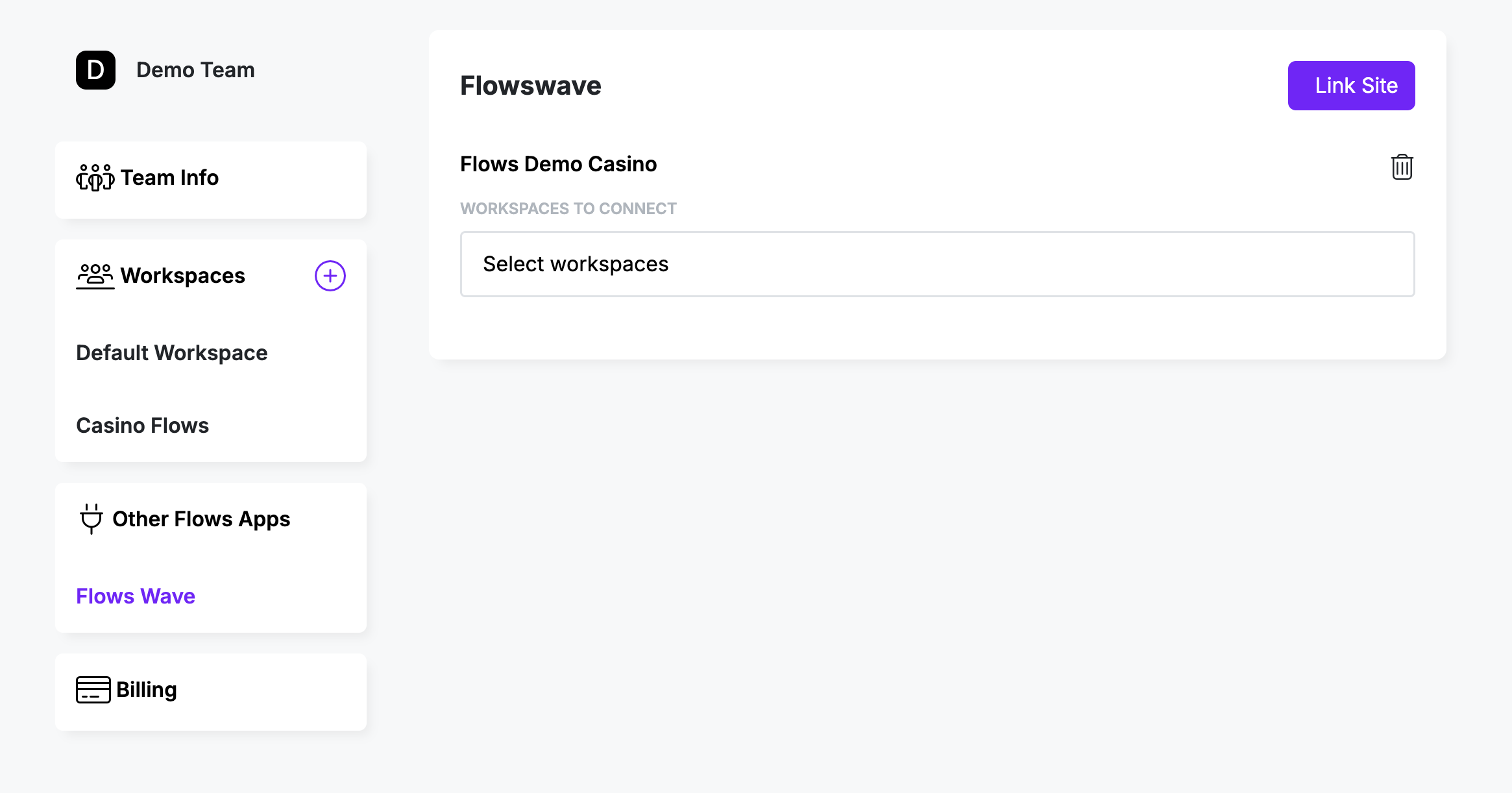Go to the Flows Wave app
The width and height of the screenshot is (1512, 793).
click(x=136, y=596)
